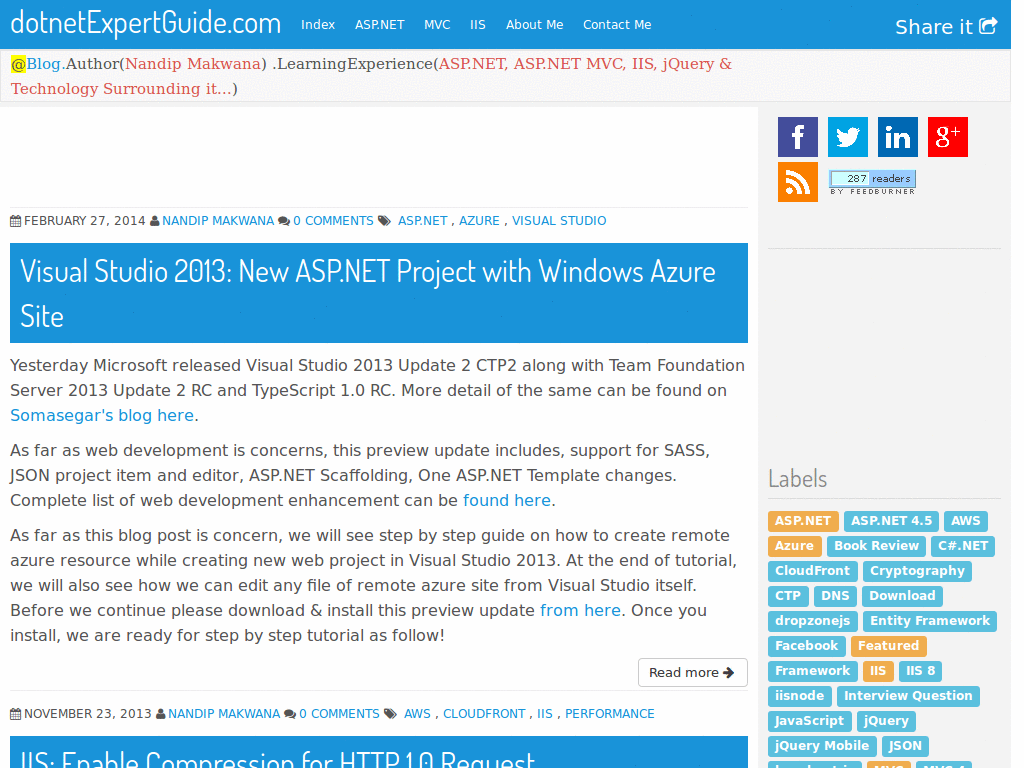Select the Interview Question label
The image size is (1024, 768).
coord(908,696)
